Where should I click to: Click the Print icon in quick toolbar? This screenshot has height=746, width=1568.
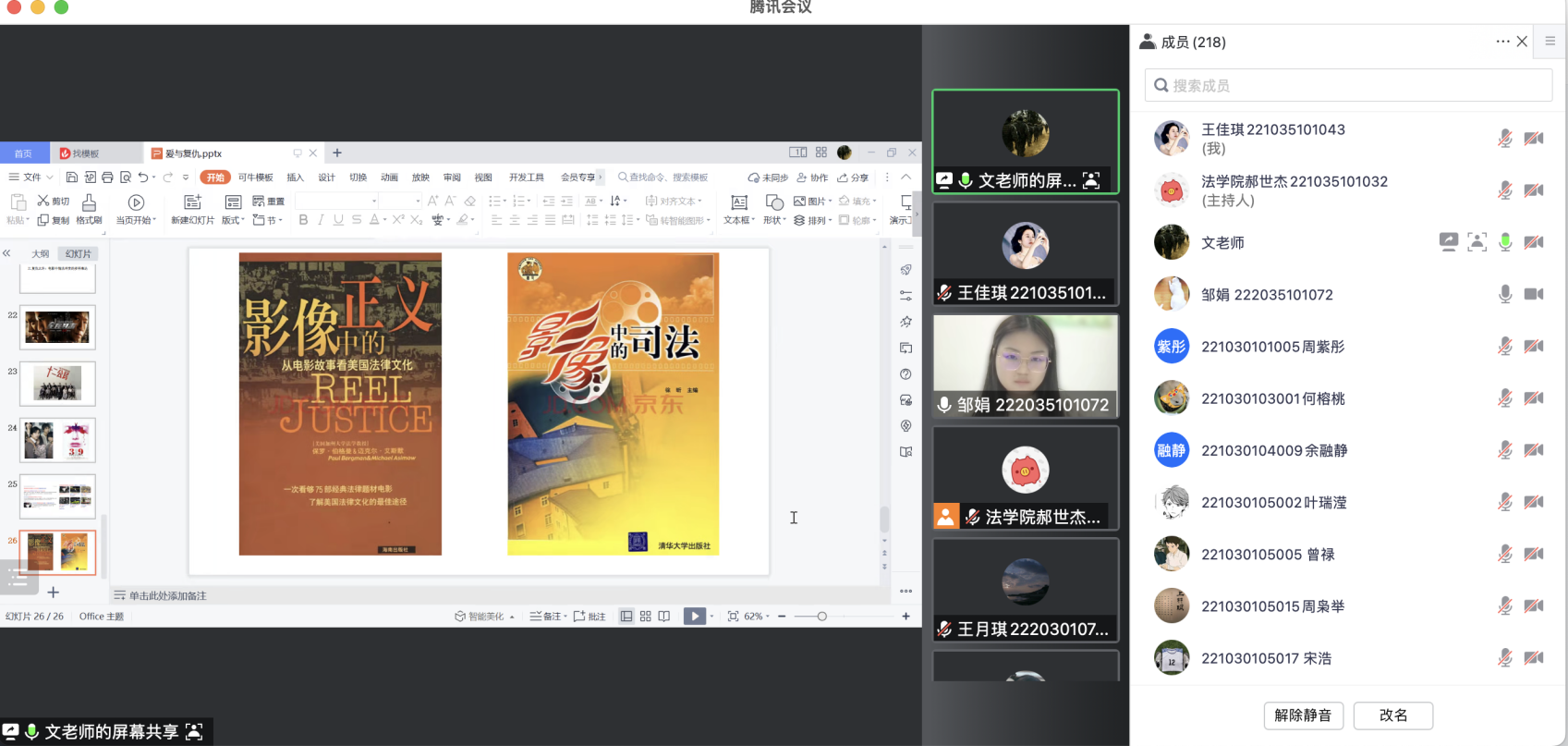107,177
